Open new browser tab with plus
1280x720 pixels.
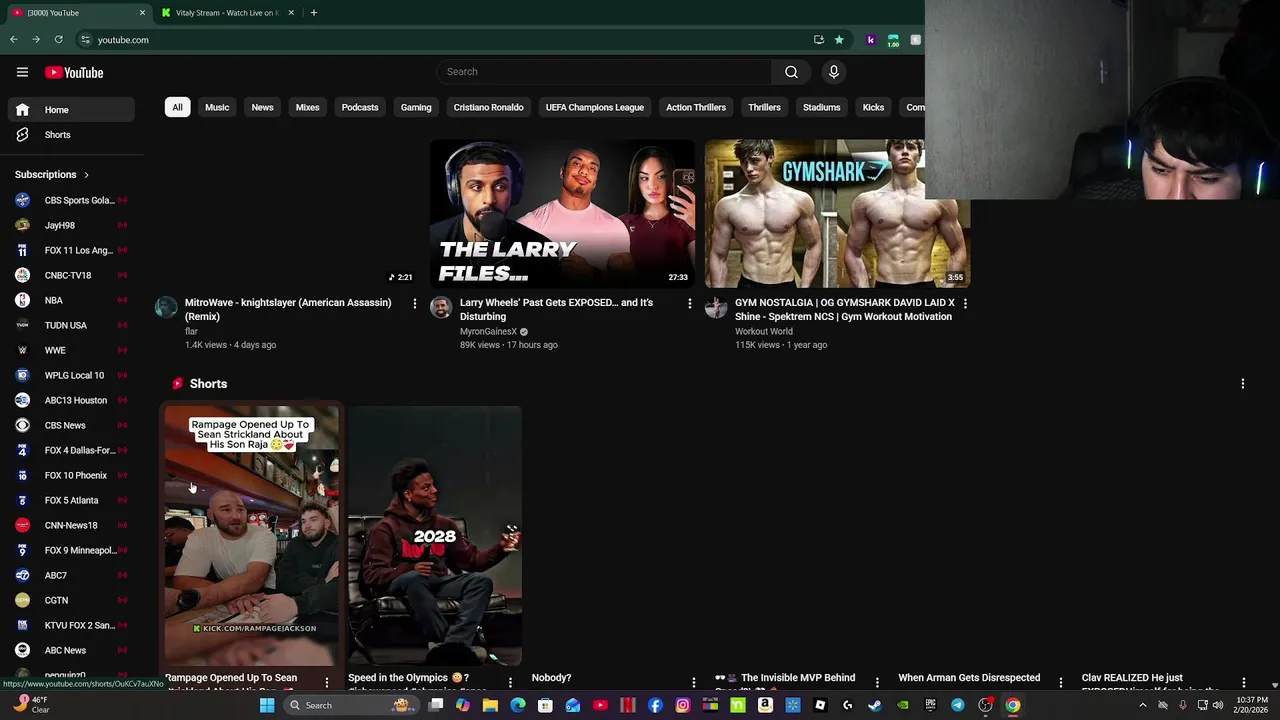pyautogui.click(x=313, y=13)
